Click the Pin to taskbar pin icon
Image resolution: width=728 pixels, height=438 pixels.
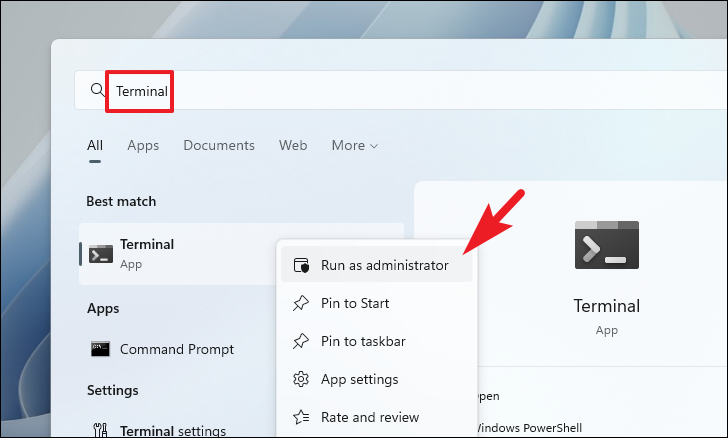click(301, 341)
